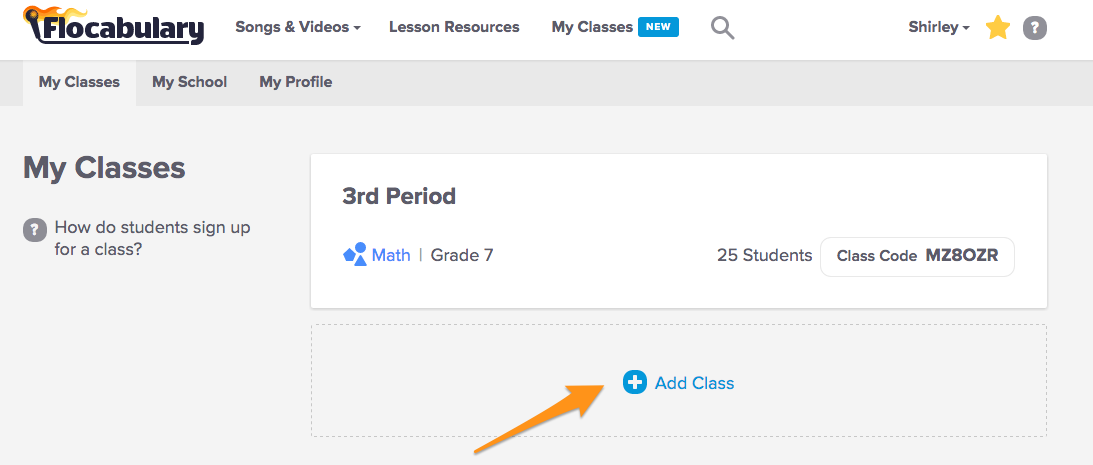The image size is (1093, 465).
Task: Open 'How do students sign up' help link
Action: [x=152, y=238]
